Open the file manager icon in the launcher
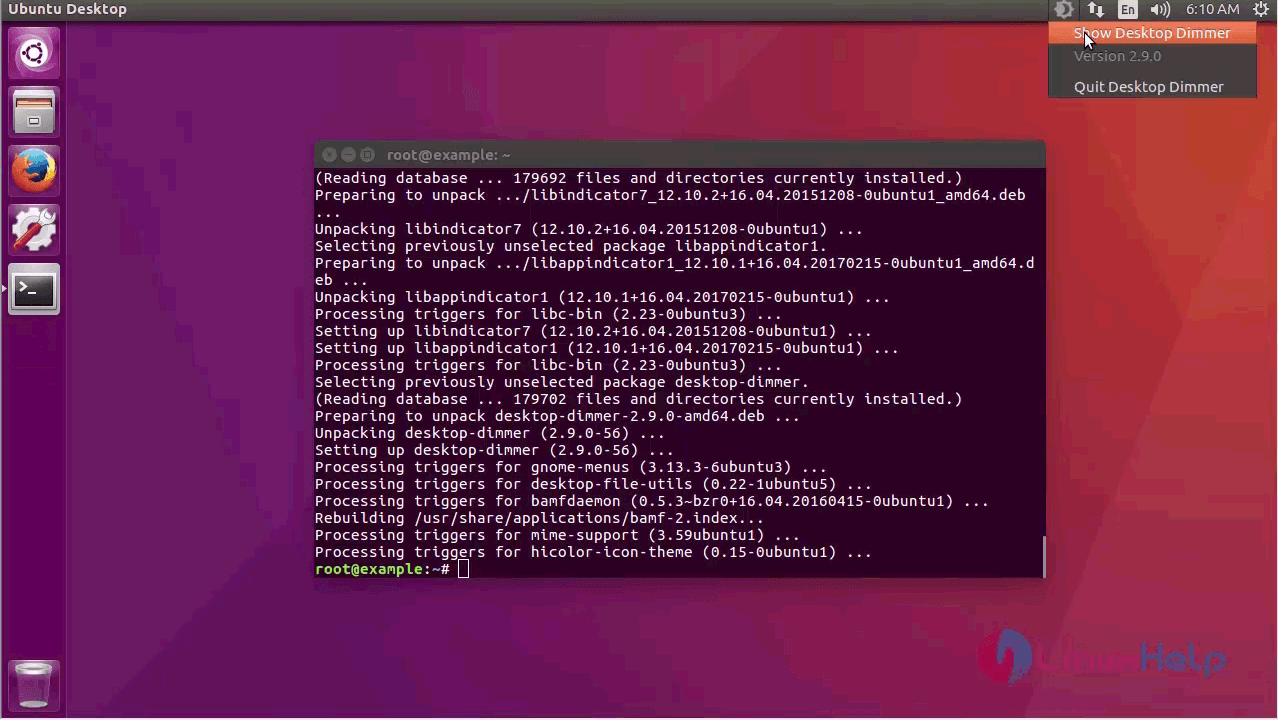 pyautogui.click(x=33, y=111)
